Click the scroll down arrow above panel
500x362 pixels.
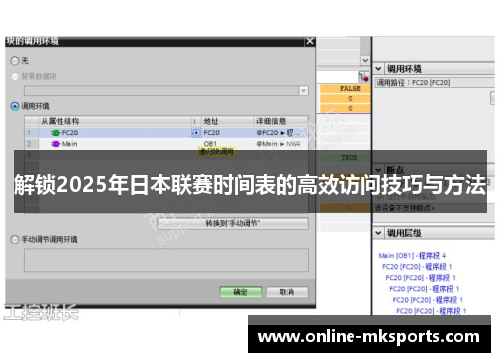[x=365, y=60]
